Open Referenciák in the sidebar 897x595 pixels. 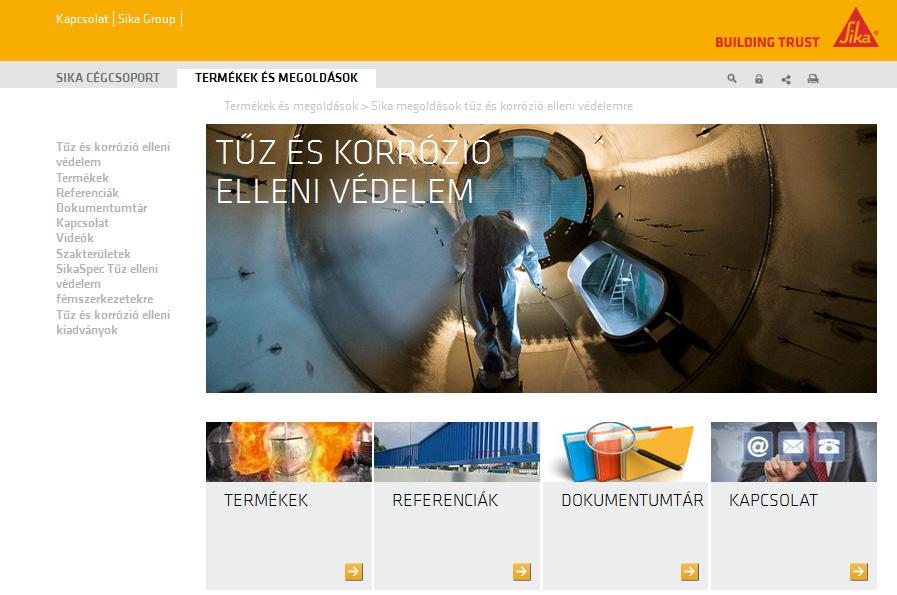(x=87, y=193)
